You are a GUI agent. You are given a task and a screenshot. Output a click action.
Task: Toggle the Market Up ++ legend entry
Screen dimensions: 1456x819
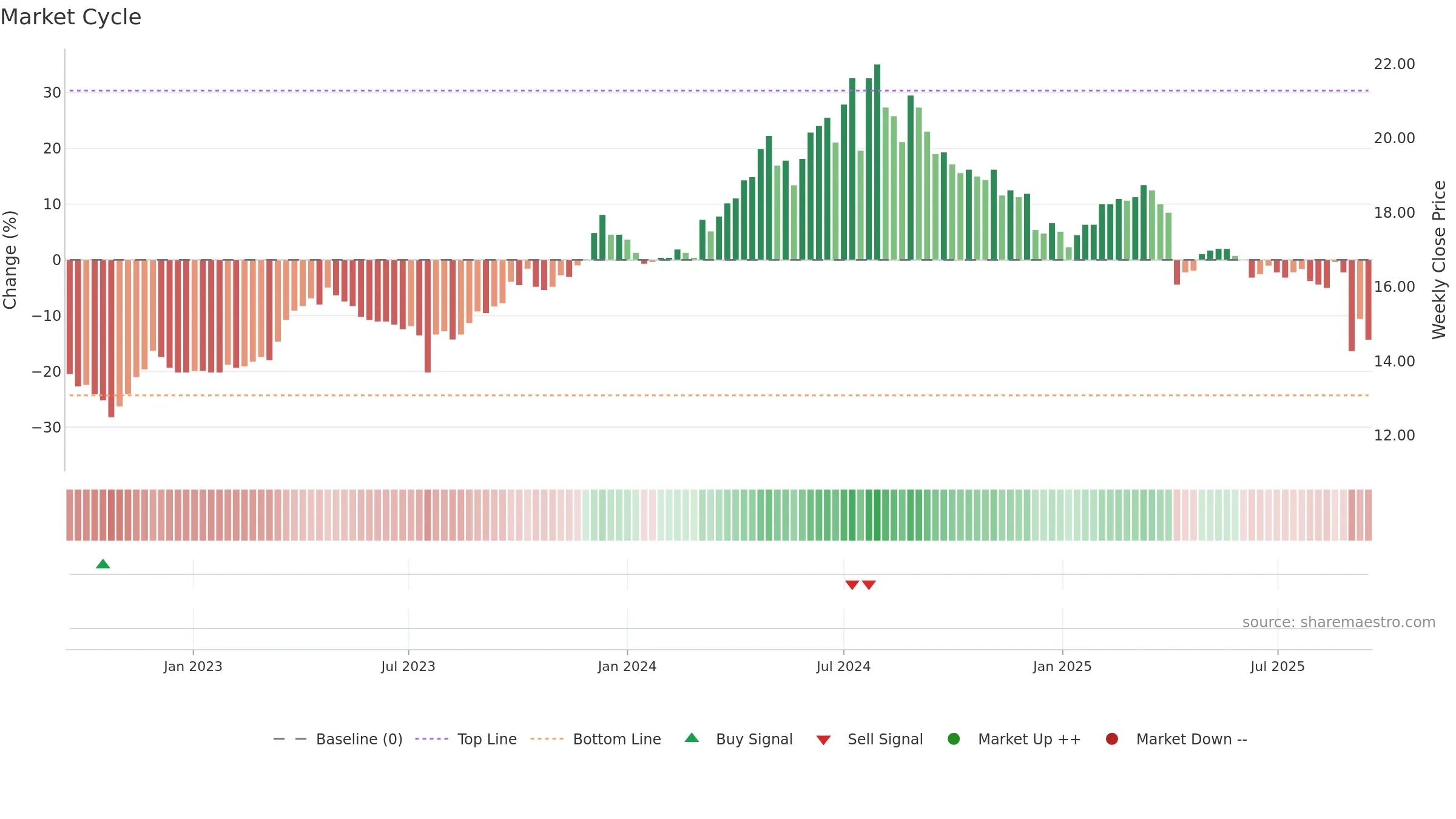click(x=1014, y=739)
